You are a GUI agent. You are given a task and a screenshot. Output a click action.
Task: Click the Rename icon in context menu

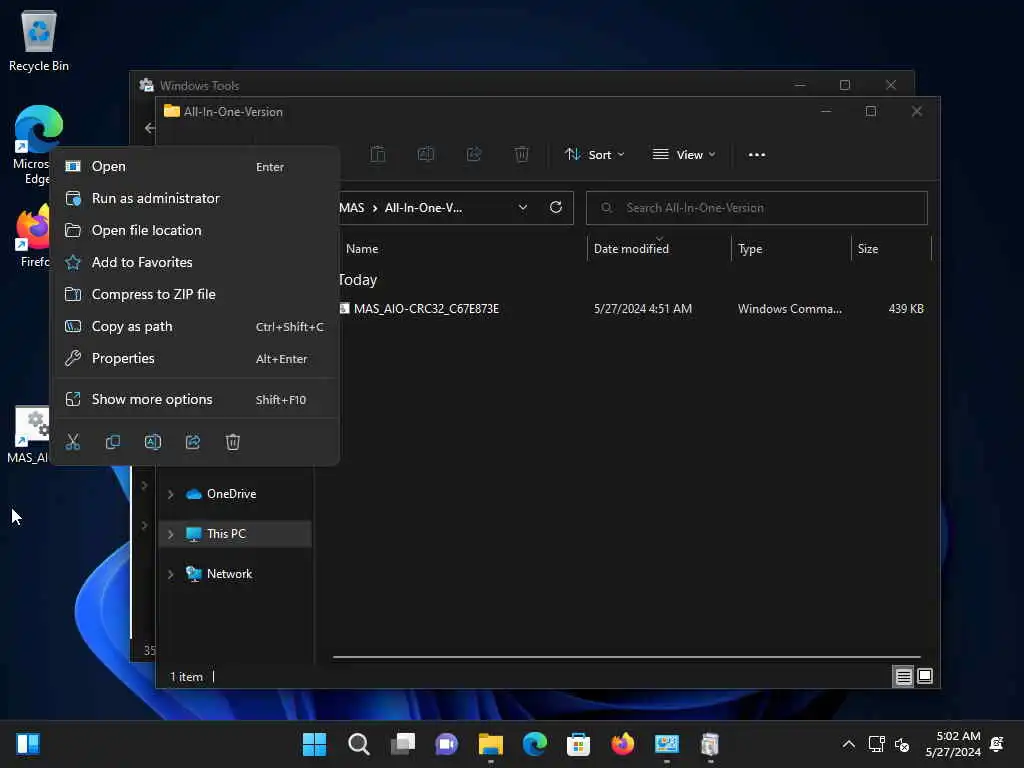153,442
